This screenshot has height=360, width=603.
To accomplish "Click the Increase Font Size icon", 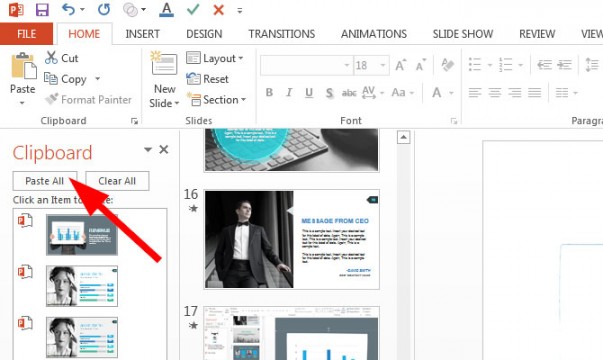I will pos(400,65).
